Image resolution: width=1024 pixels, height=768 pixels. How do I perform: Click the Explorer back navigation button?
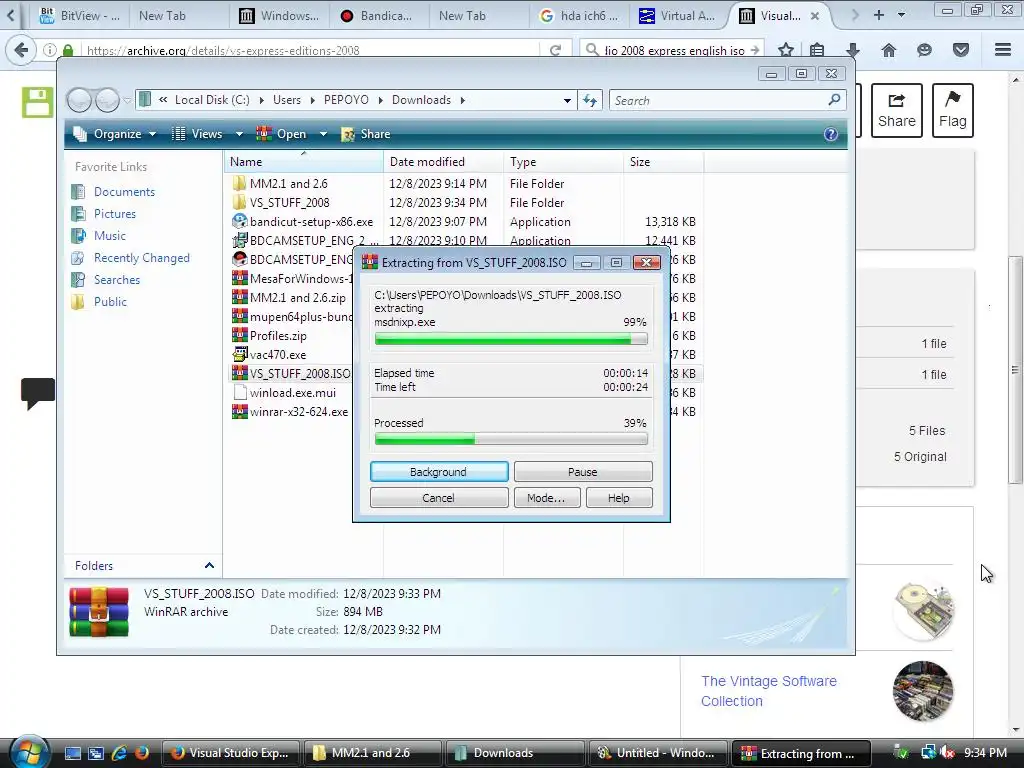coord(79,100)
